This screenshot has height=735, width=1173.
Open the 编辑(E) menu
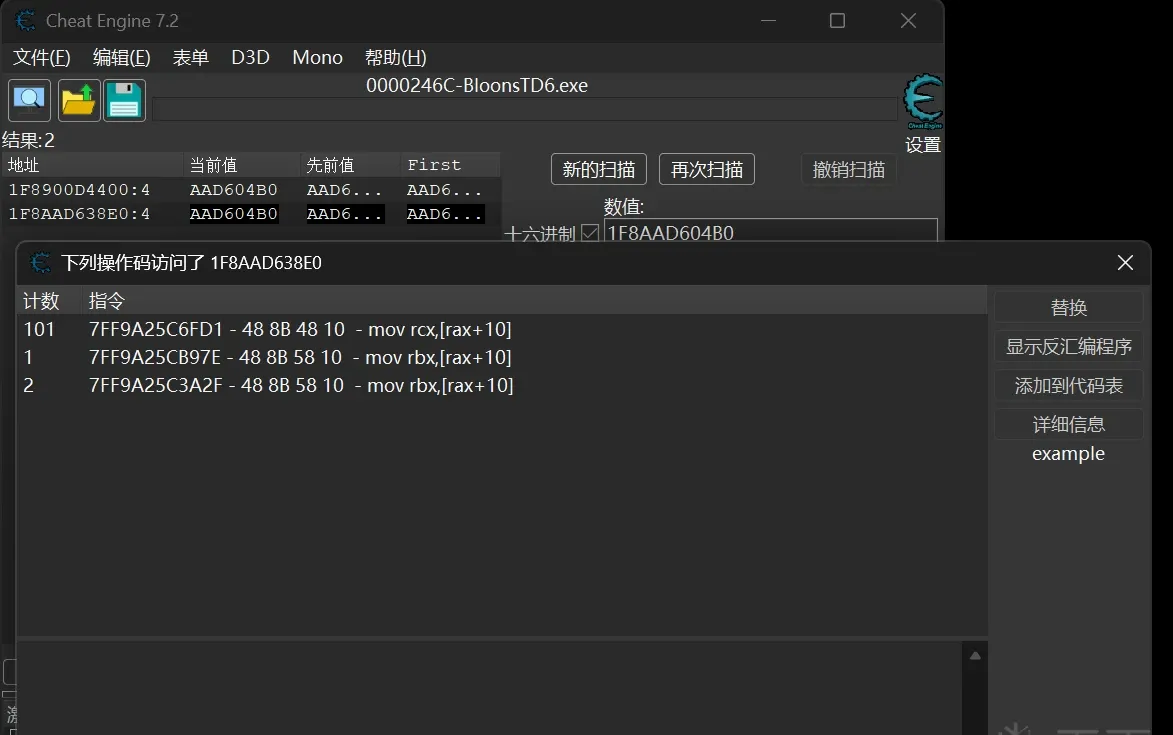tap(121, 58)
